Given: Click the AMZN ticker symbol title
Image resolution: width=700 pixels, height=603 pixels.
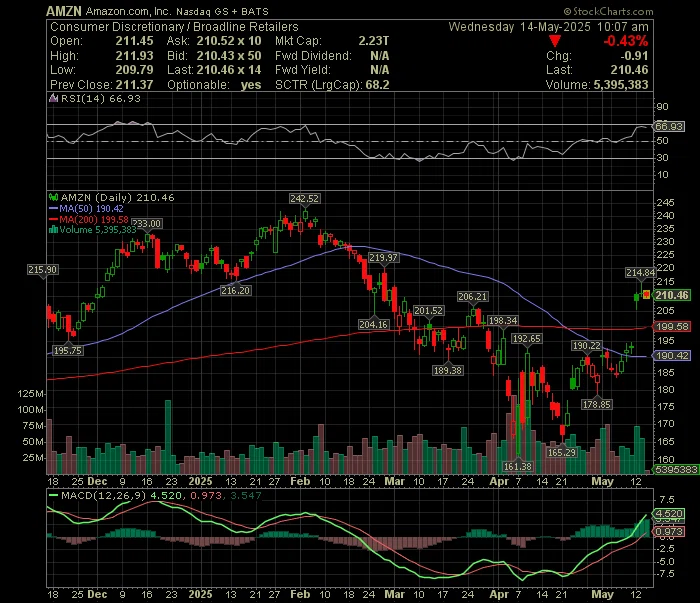Looking at the screenshot, I should pyautogui.click(x=64, y=11).
